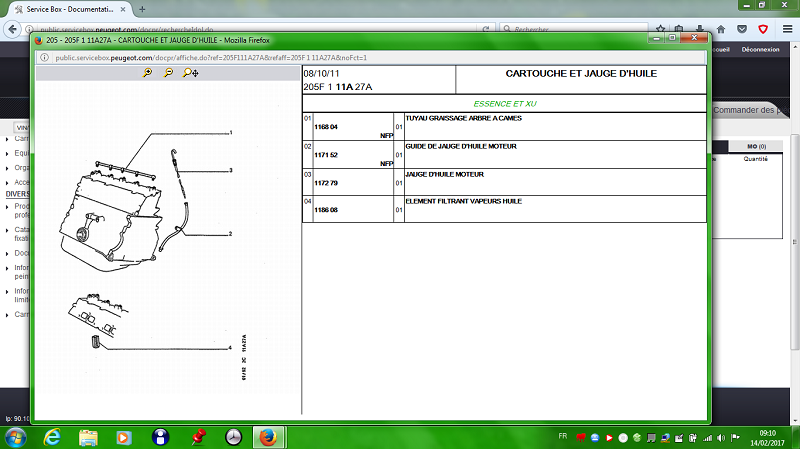
Task: Open Pocket icon in Firefox toolbar
Action: click(x=742, y=29)
